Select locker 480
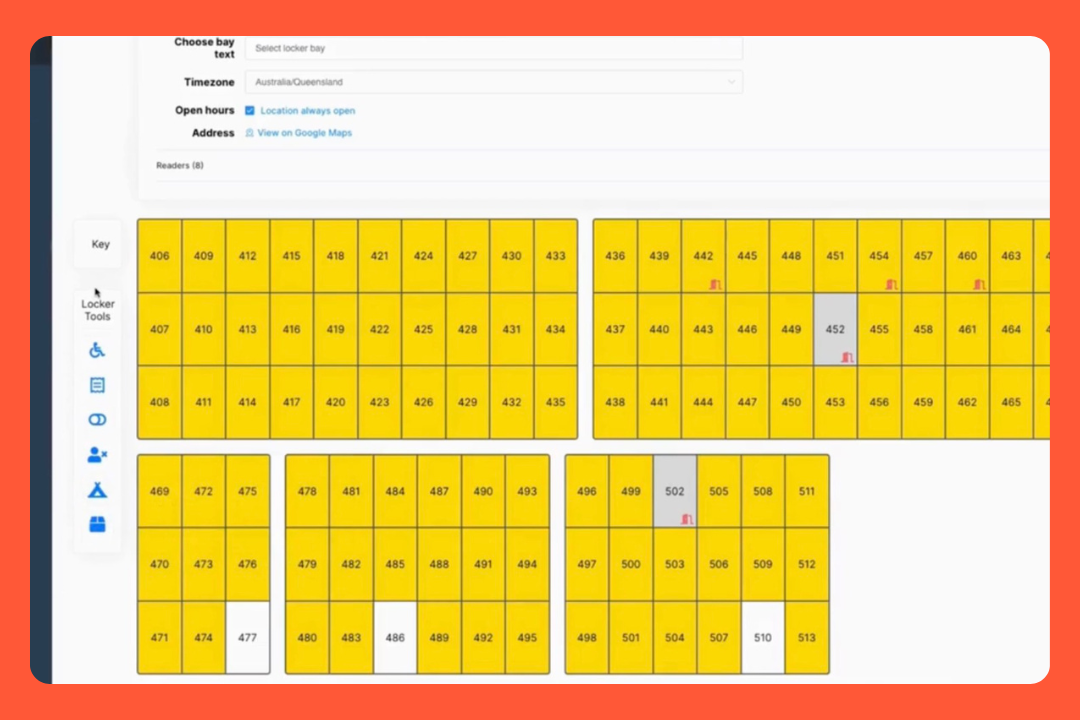This screenshot has height=720, width=1080. [x=307, y=637]
